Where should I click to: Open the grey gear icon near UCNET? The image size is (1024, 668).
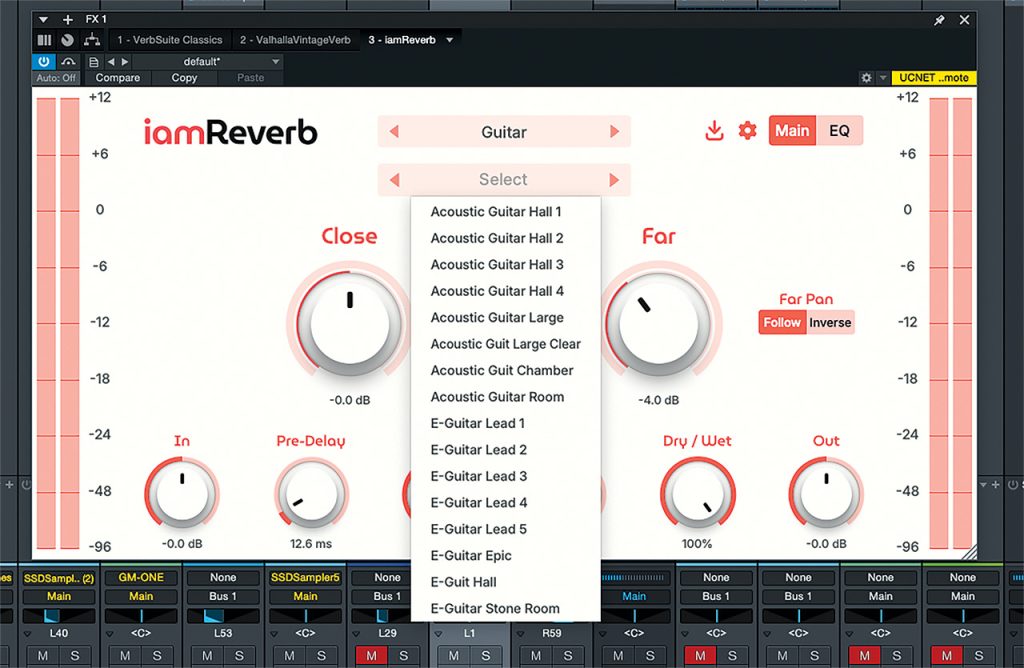[x=866, y=78]
